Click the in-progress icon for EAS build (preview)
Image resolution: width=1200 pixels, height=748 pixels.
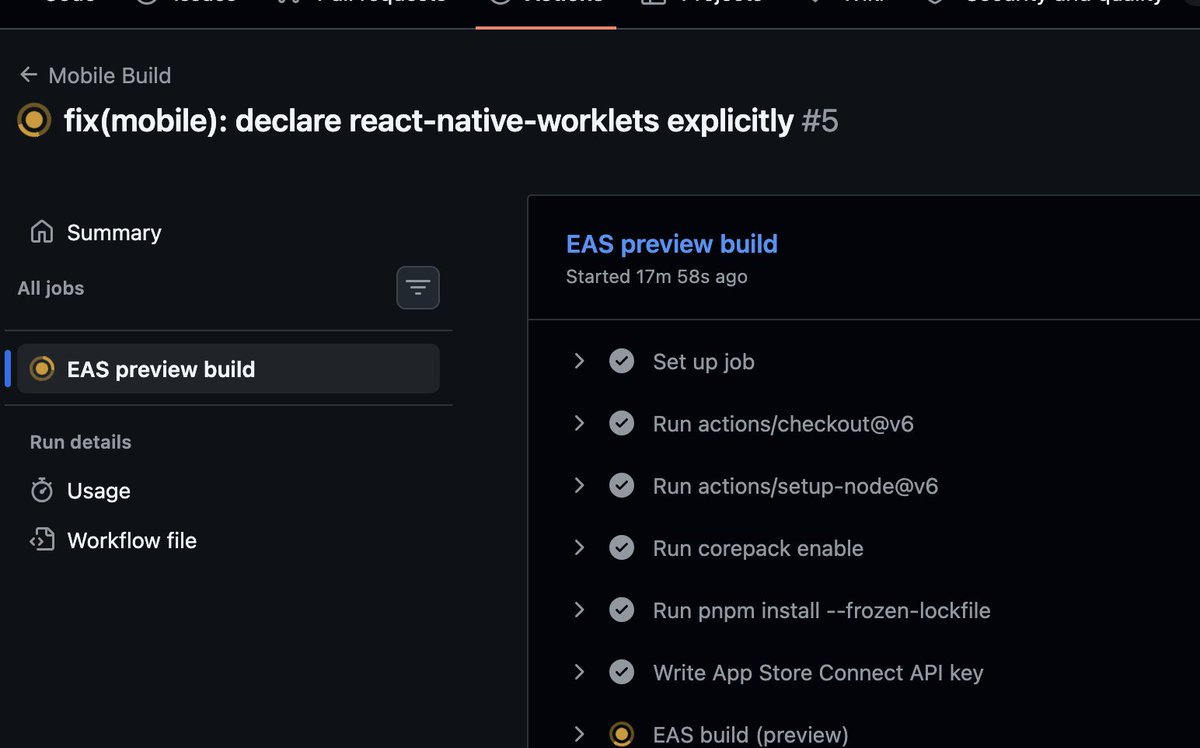tap(622, 734)
